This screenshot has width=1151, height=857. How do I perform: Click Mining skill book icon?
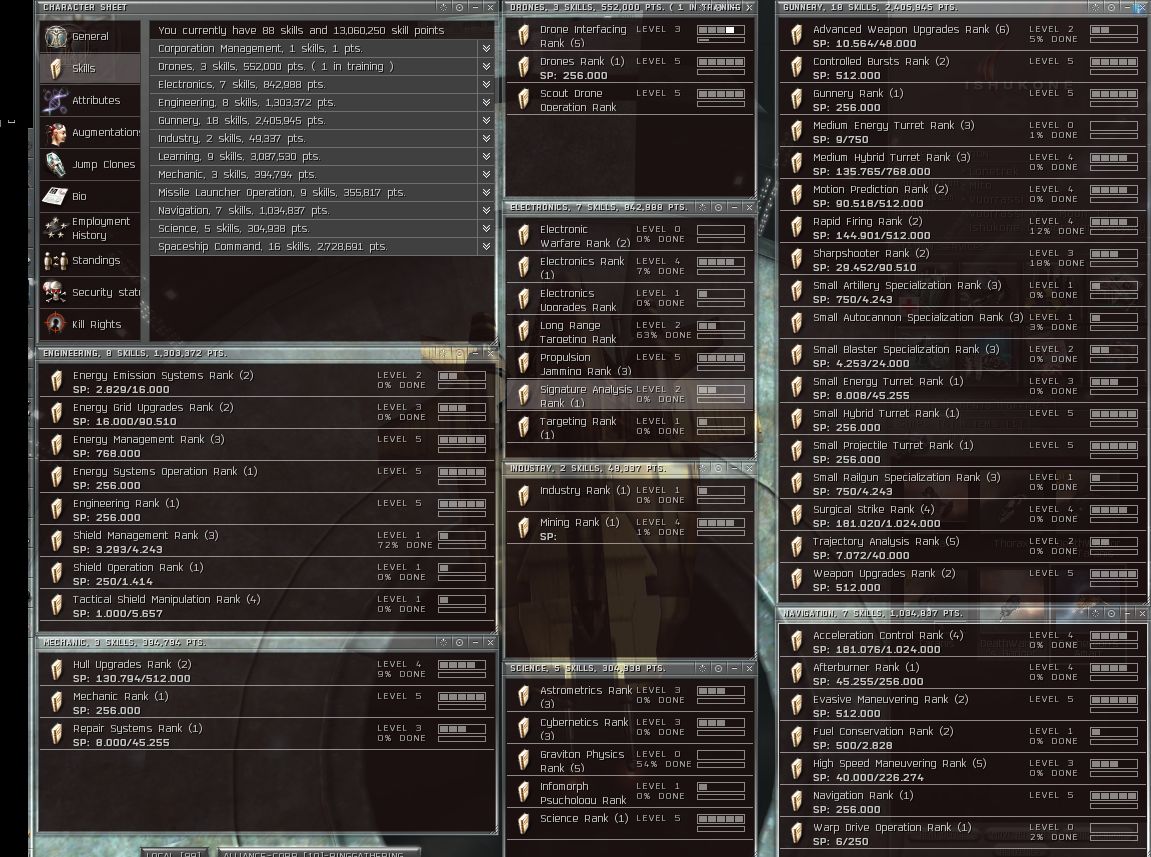[x=523, y=528]
